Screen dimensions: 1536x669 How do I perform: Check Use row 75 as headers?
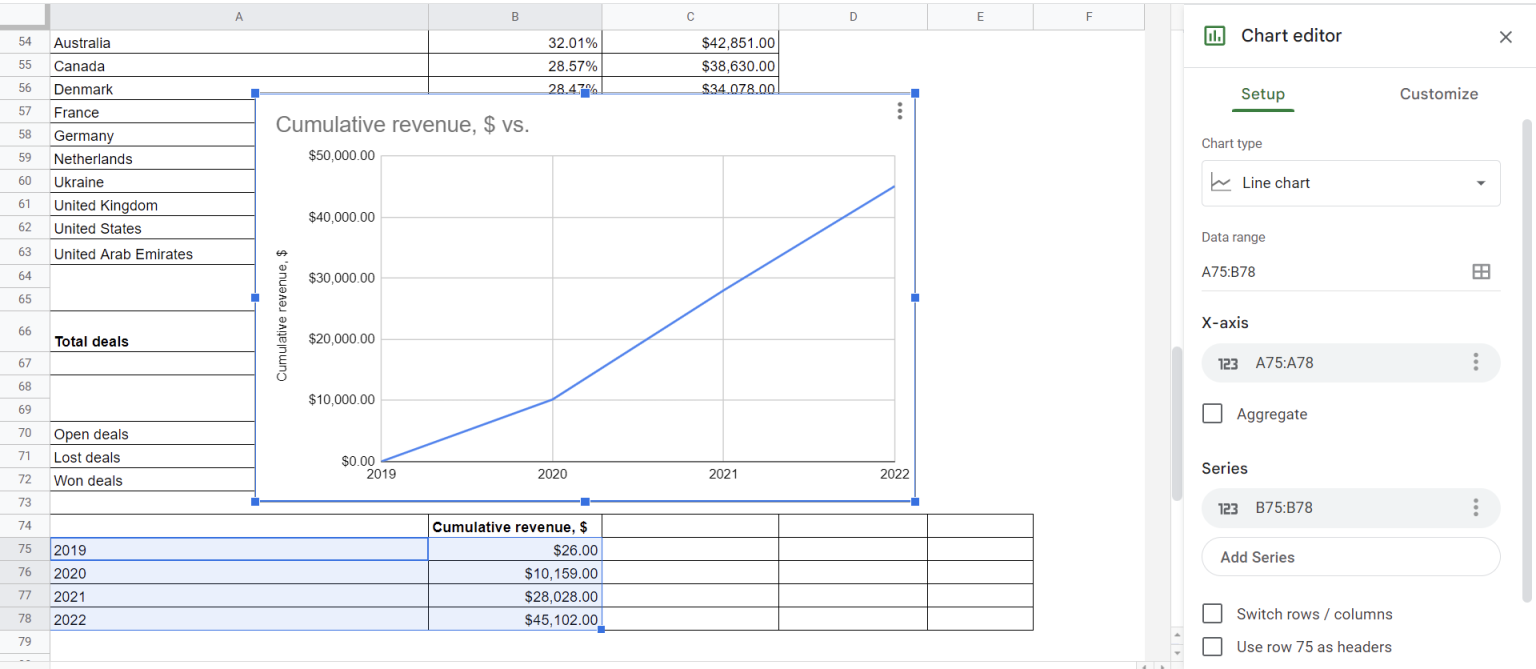[1212, 646]
